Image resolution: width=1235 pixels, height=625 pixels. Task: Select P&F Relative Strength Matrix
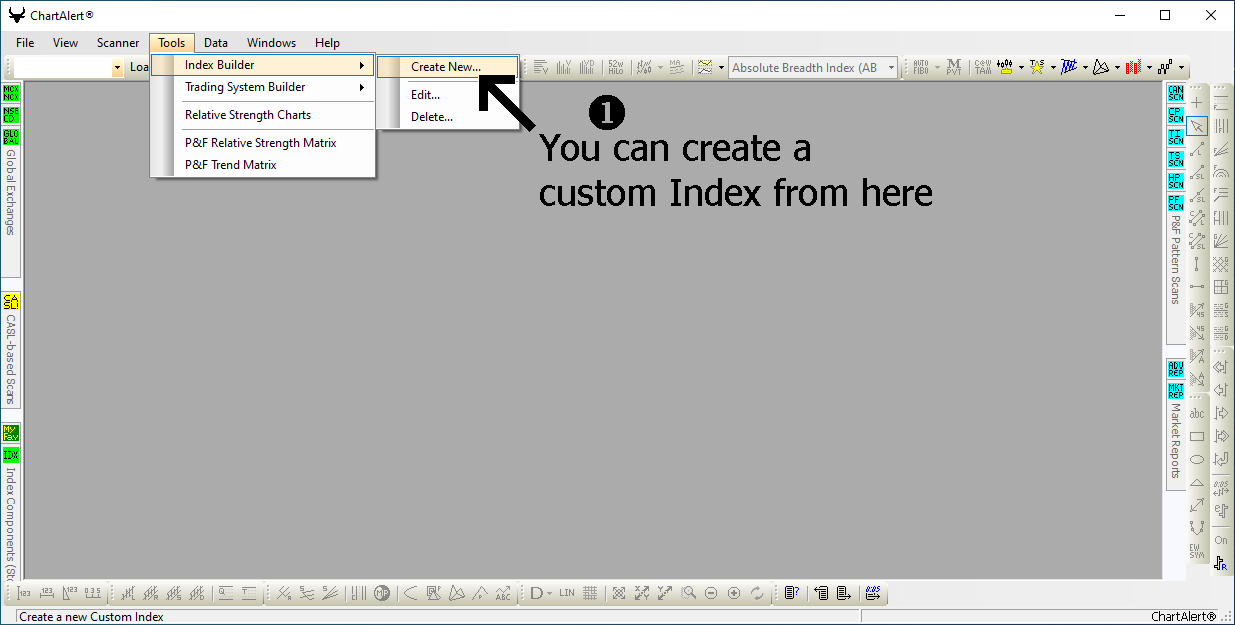263,143
